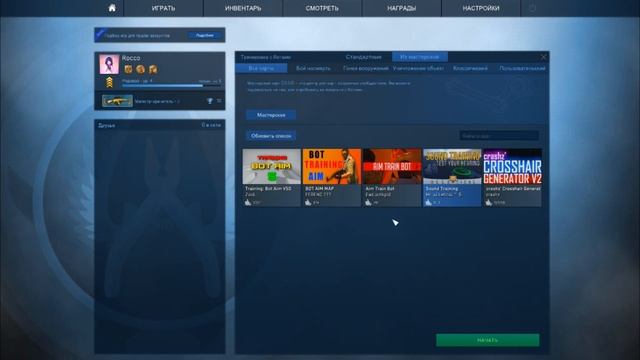Screen dimensions: 640x360
Task: Click the second round medal coin
Action: (140, 69)
